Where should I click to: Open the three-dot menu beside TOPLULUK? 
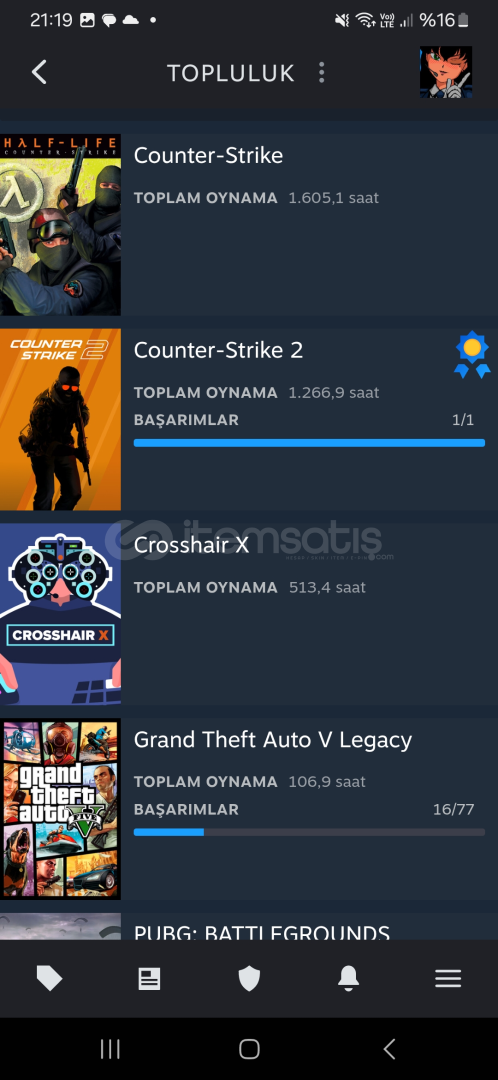click(321, 73)
